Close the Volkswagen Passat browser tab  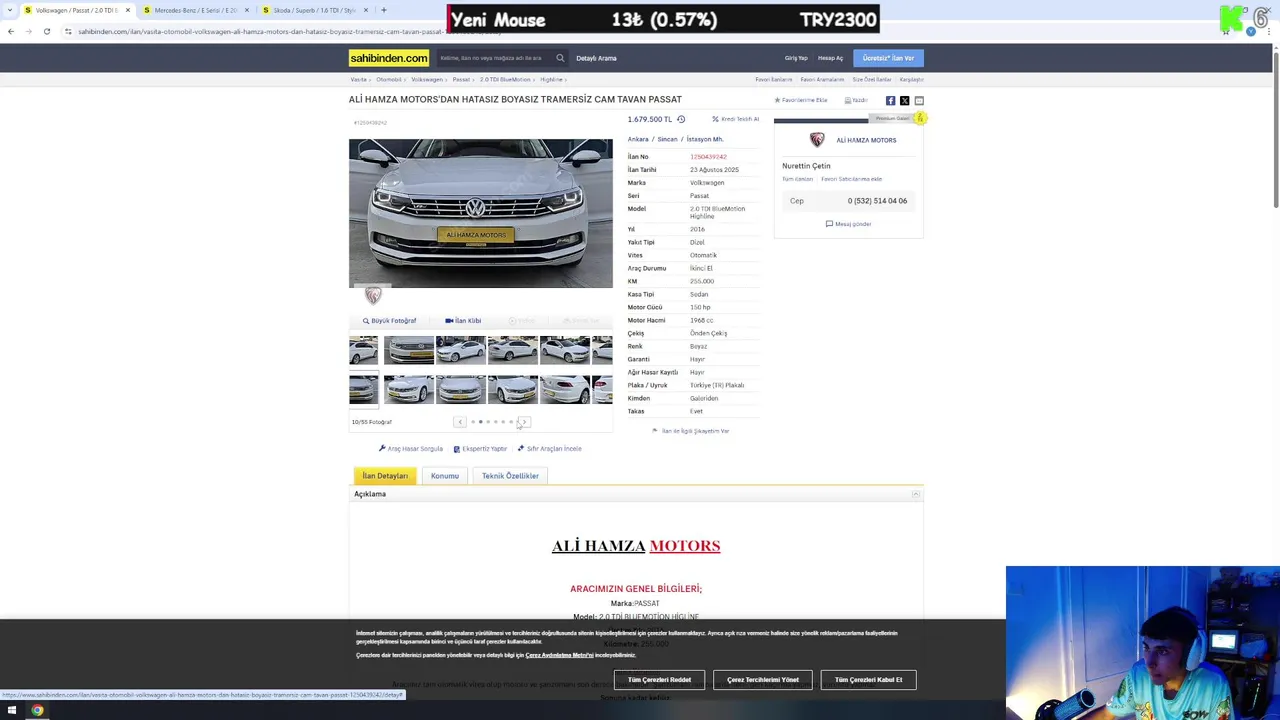(127, 10)
